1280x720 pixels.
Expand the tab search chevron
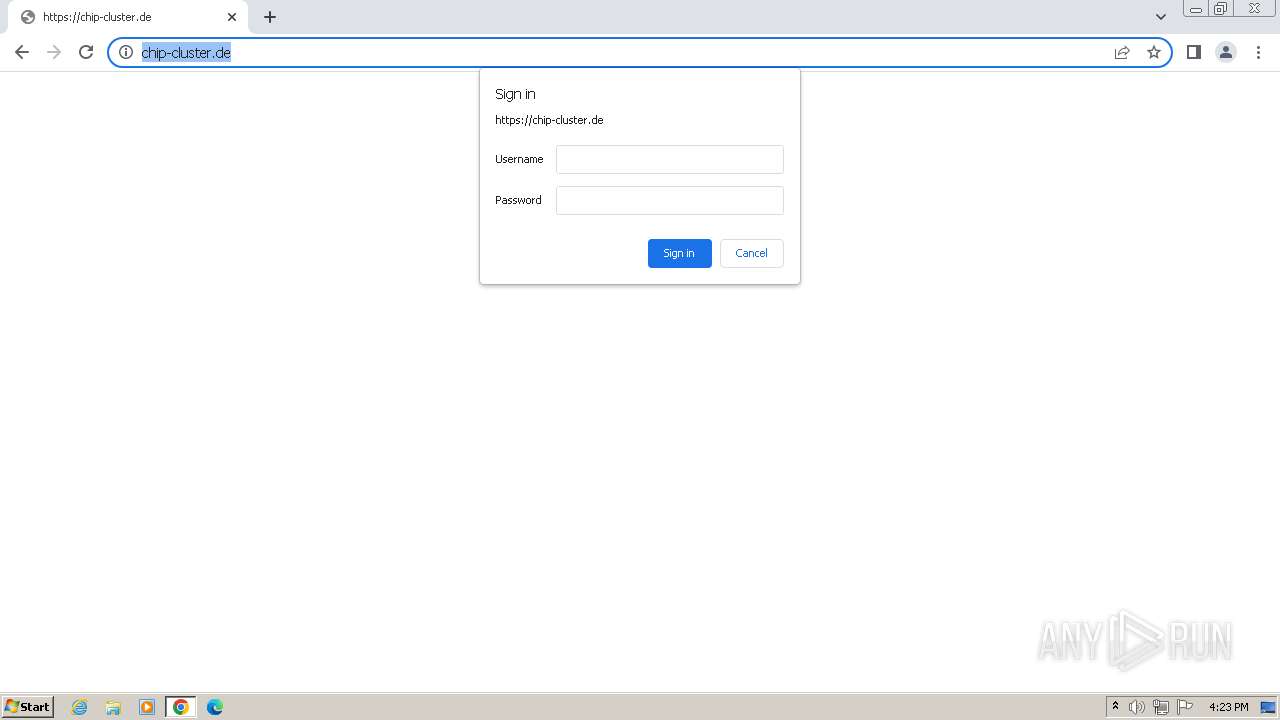click(1161, 17)
